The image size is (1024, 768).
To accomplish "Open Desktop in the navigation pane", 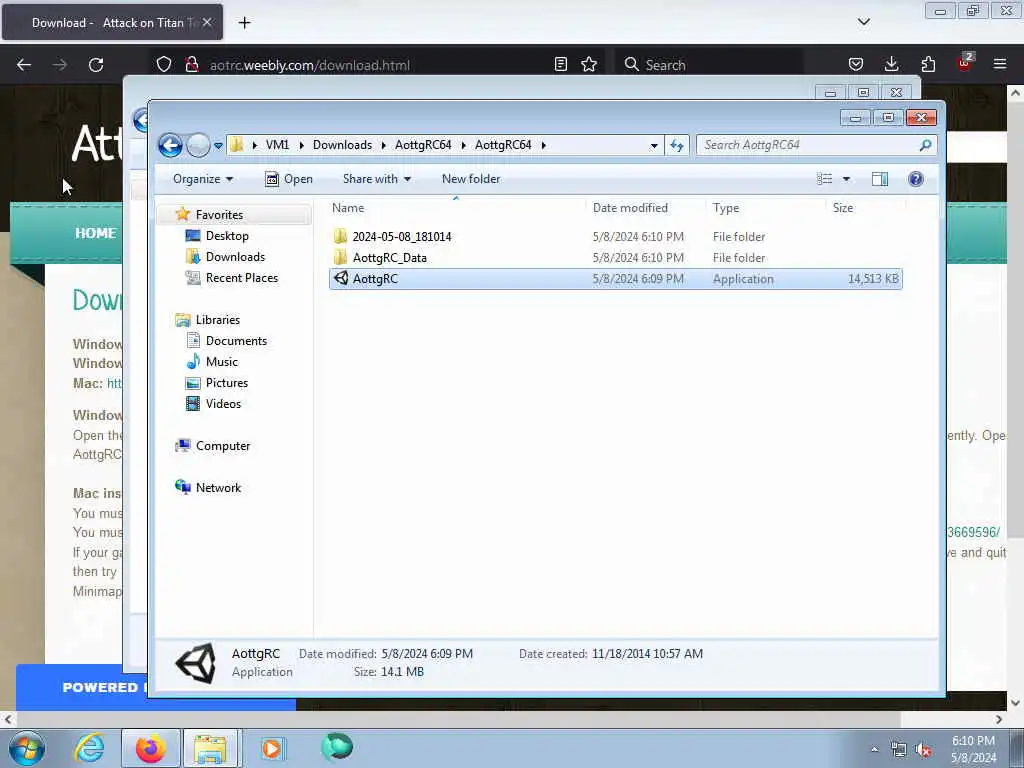I will click(x=227, y=236).
